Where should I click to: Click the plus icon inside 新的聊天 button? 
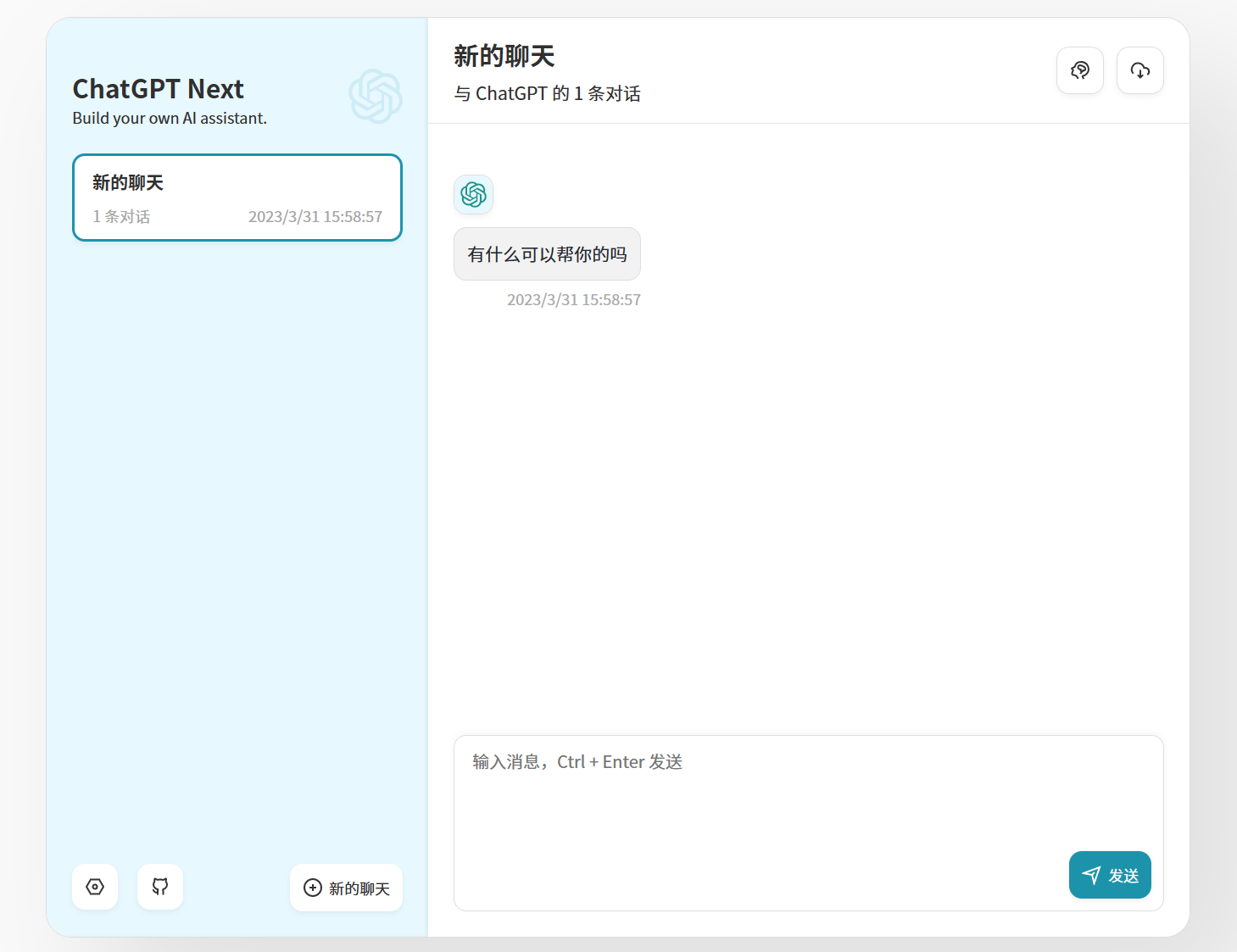(x=312, y=888)
